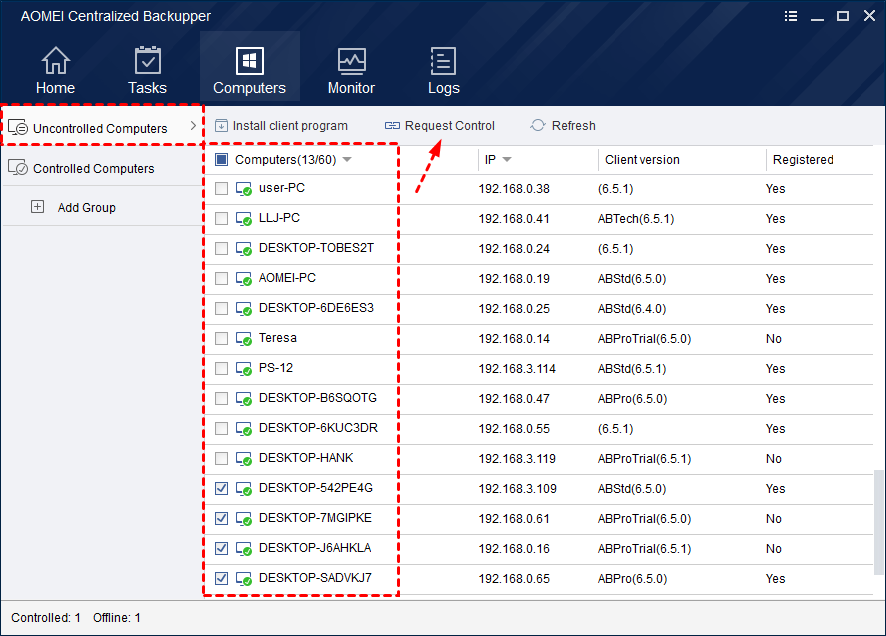Click the Uncontrolled Computers sidebar icon

[18, 128]
